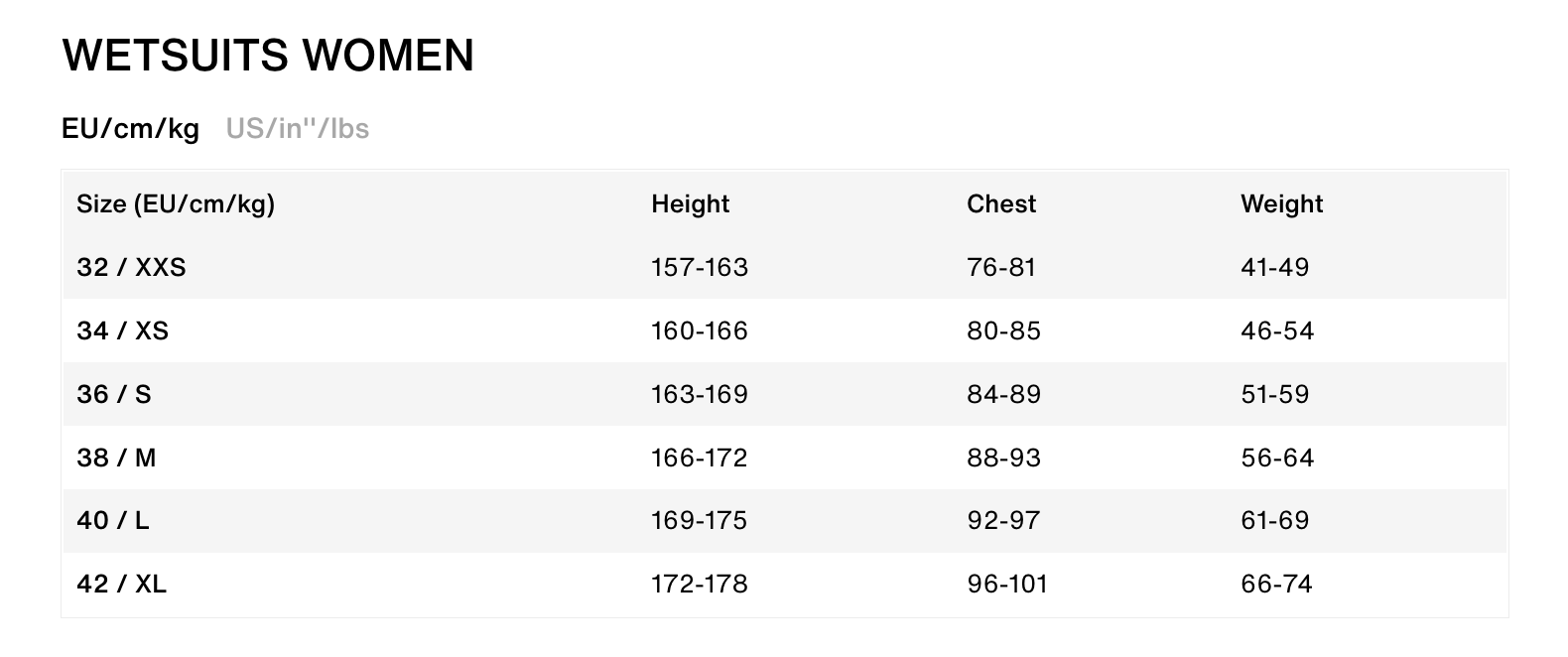Click the 56-64 weight value
This screenshot has height=657, width=1568.
[1276, 458]
